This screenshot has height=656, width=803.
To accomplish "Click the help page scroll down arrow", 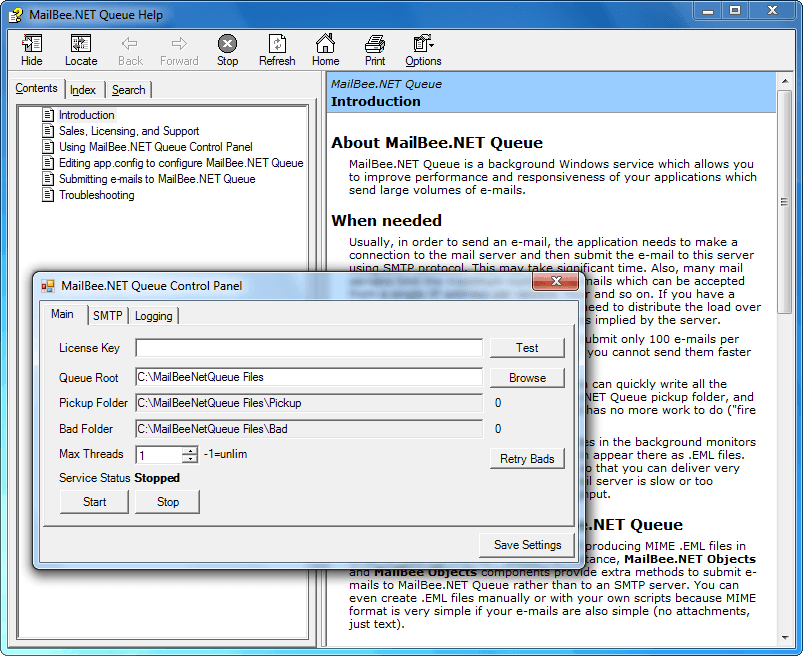I will pos(785,638).
